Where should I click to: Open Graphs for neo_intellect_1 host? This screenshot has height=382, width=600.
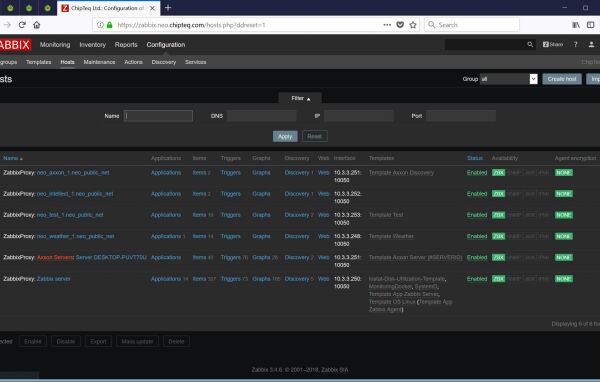(x=261, y=194)
